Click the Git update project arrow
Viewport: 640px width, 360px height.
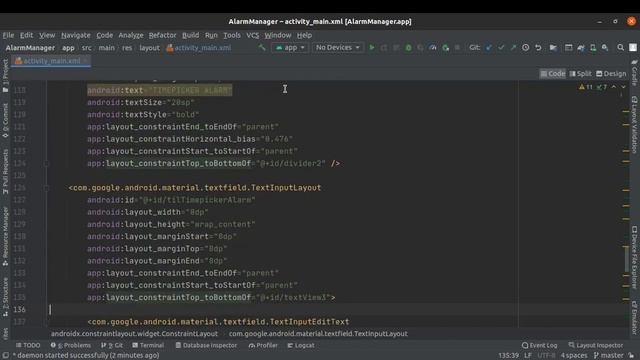click(x=489, y=48)
